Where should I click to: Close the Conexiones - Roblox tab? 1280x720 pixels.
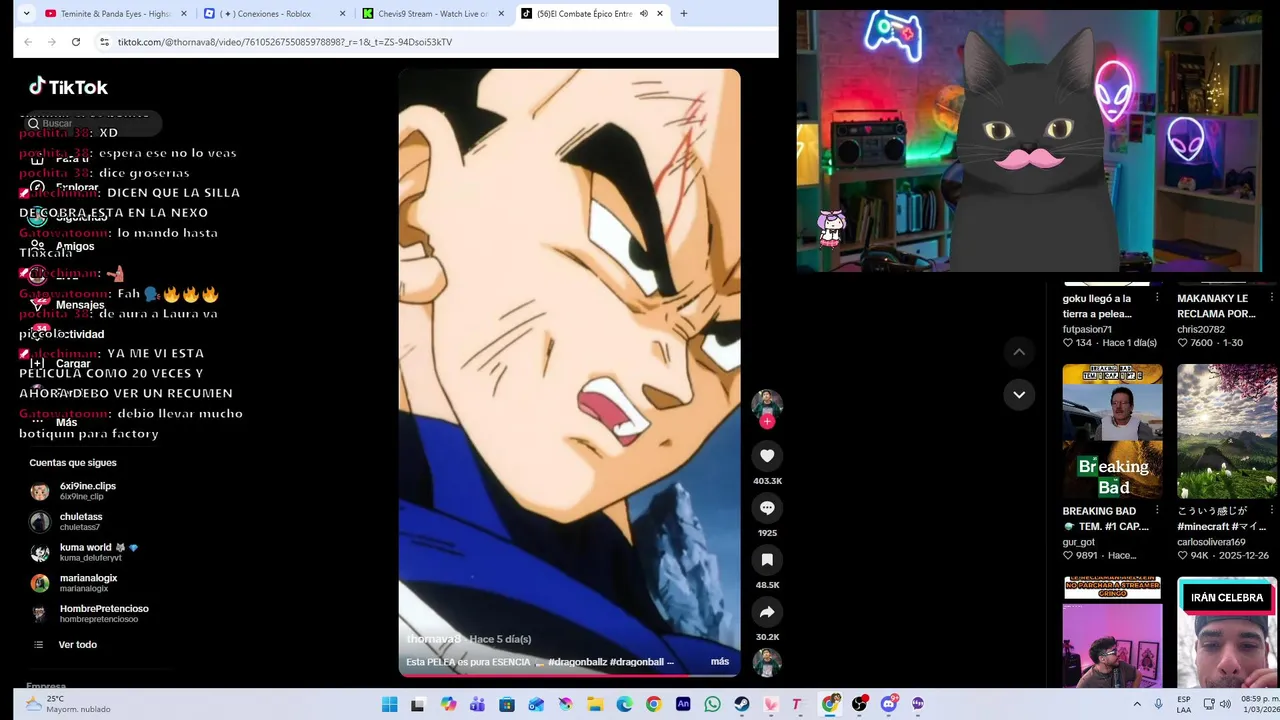point(343,14)
